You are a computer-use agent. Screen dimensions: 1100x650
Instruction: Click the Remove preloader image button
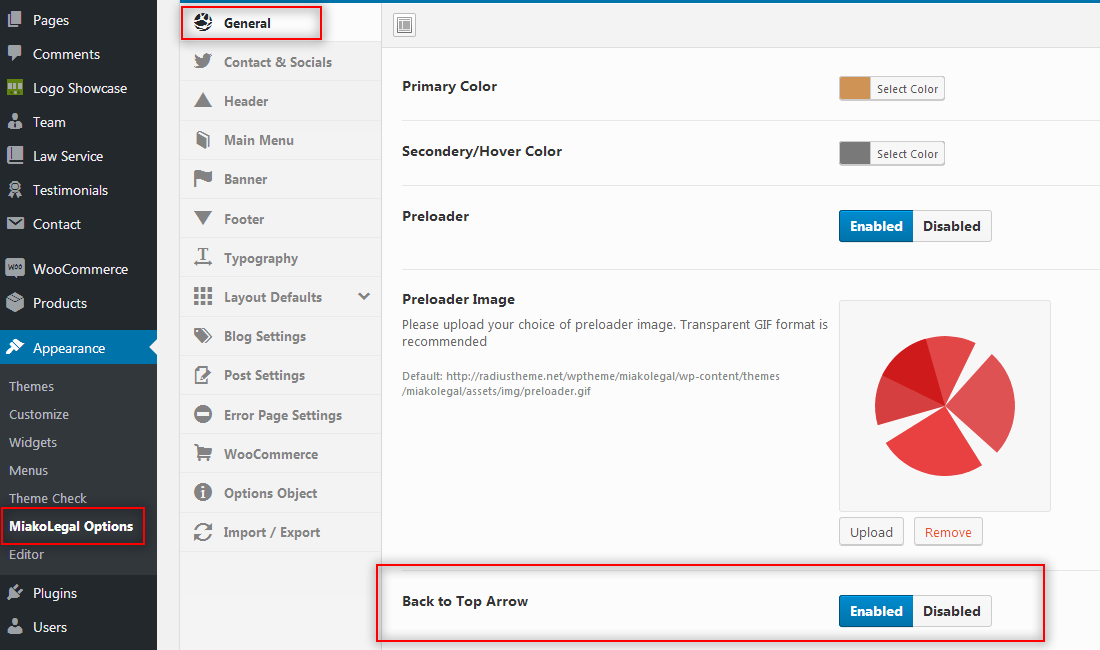coord(948,531)
